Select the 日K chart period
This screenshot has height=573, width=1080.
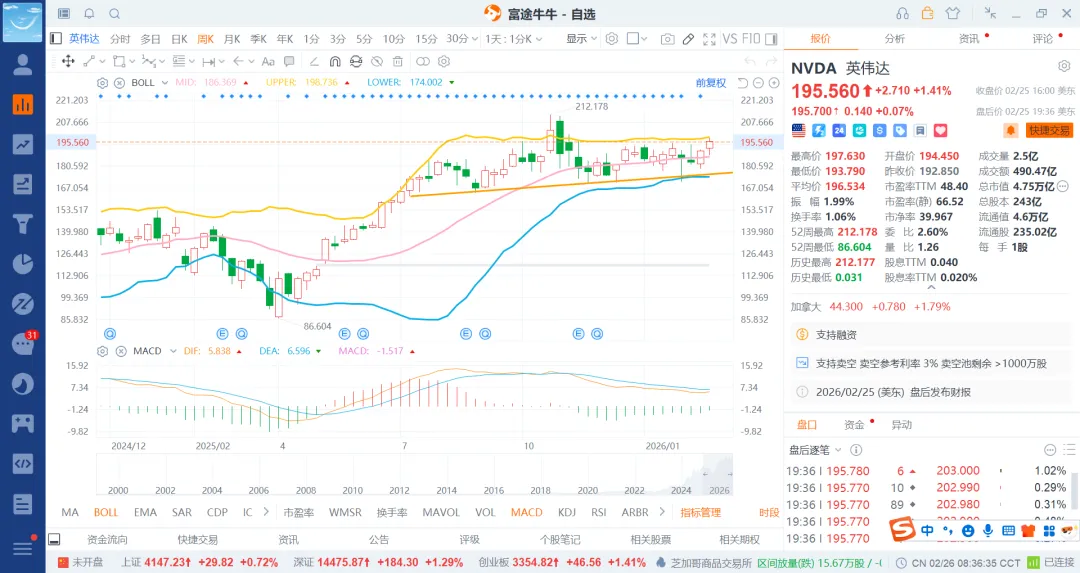[179, 39]
